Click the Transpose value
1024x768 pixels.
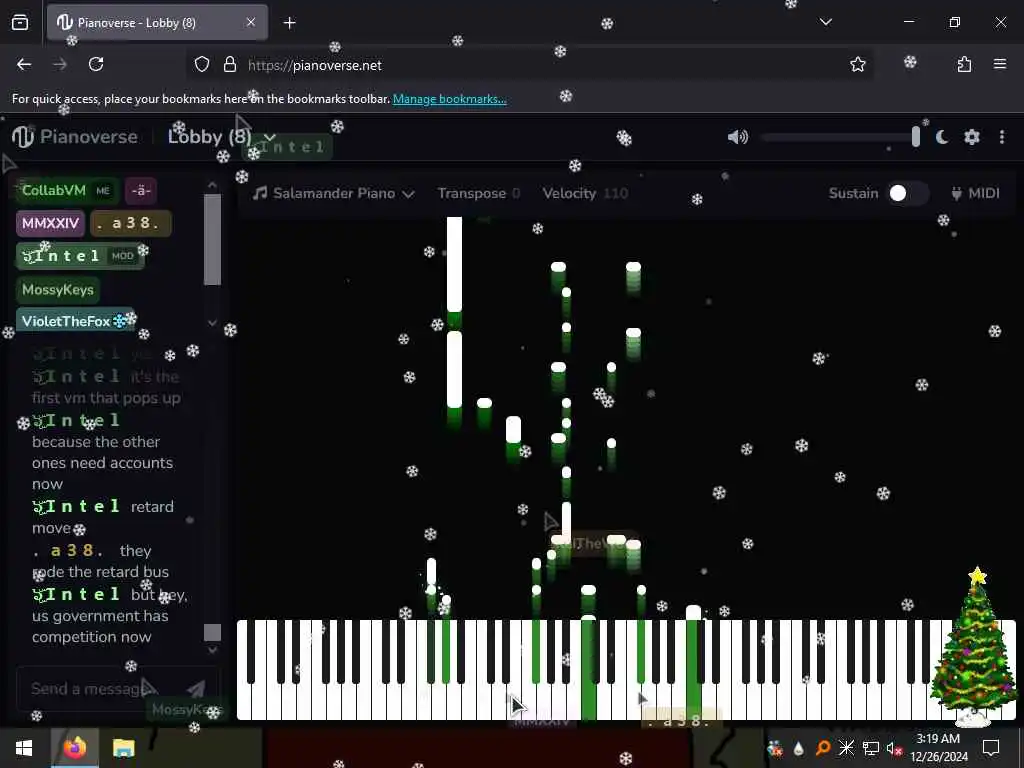point(516,193)
